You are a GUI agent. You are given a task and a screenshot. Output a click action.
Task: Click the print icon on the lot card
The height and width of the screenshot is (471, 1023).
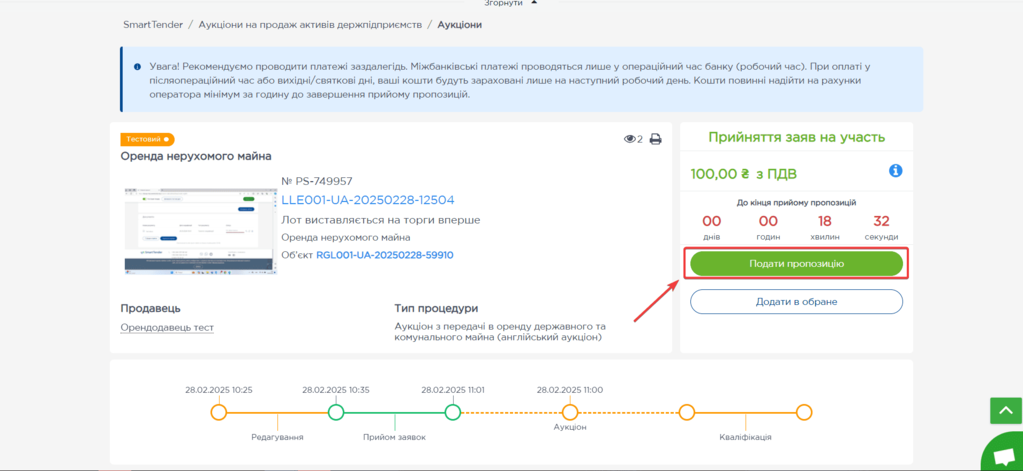click(x=656, y=139)
